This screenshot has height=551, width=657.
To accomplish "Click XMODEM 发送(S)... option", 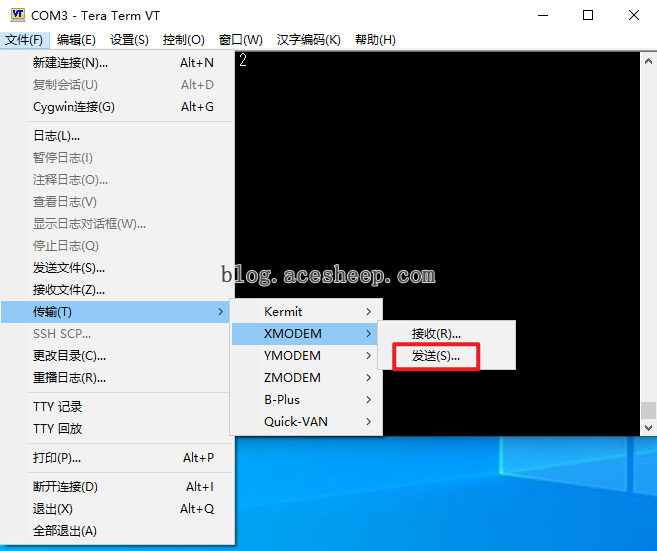I will coord(447,356).
